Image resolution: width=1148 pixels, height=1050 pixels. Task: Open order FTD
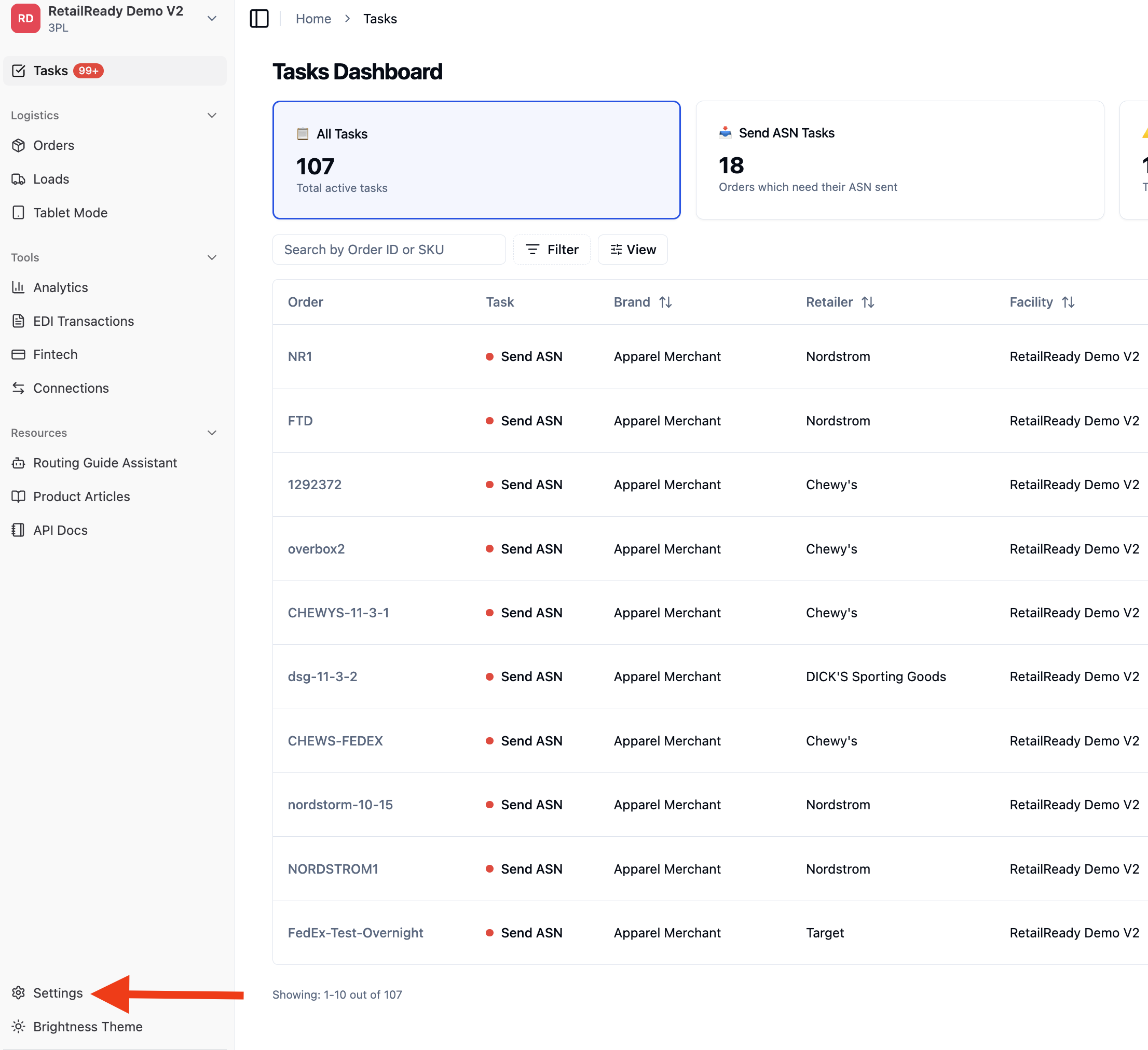[x=300, y=421]
